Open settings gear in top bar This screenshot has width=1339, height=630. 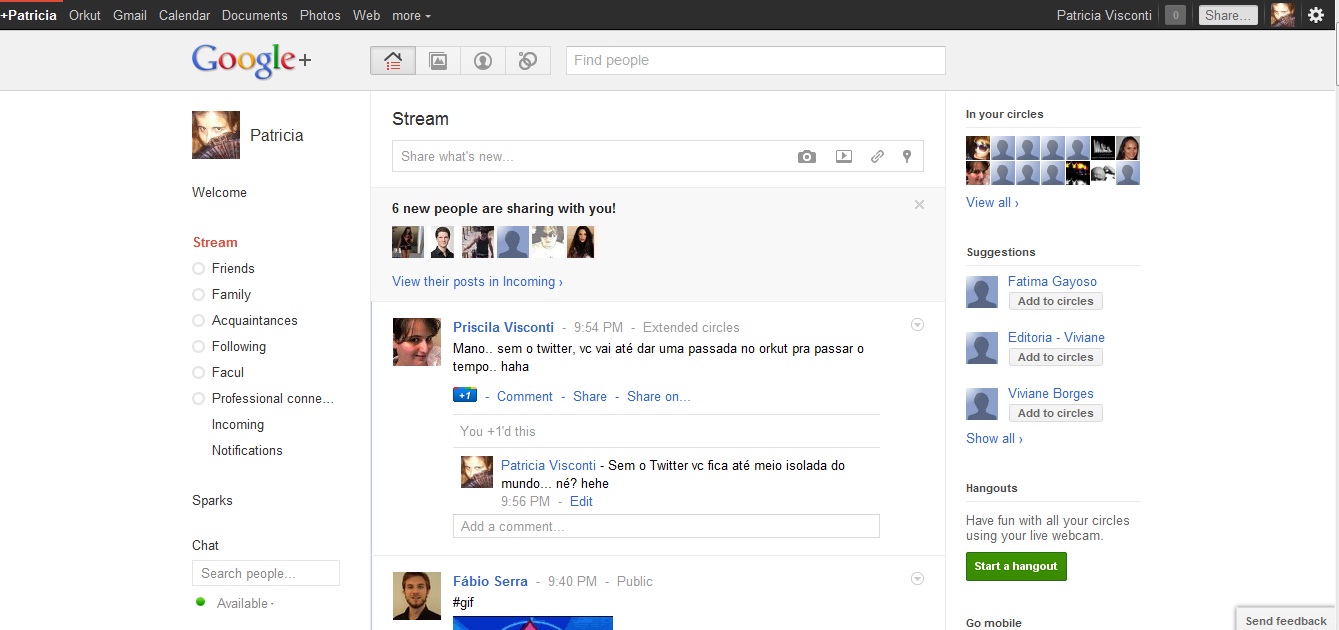(x=1316, y=15)
